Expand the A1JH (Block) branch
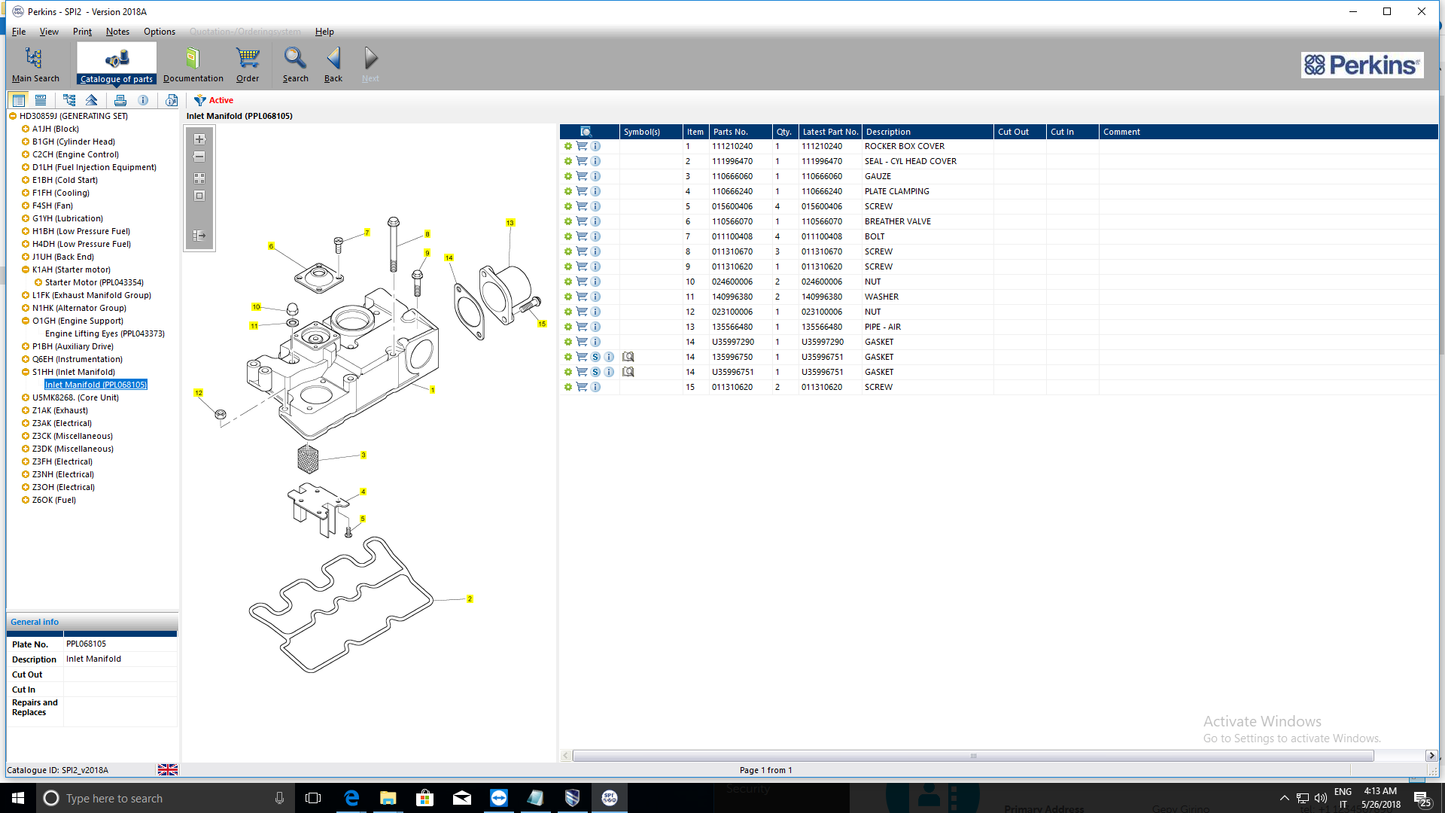1445x813 pixels. (x=25, y=129)
